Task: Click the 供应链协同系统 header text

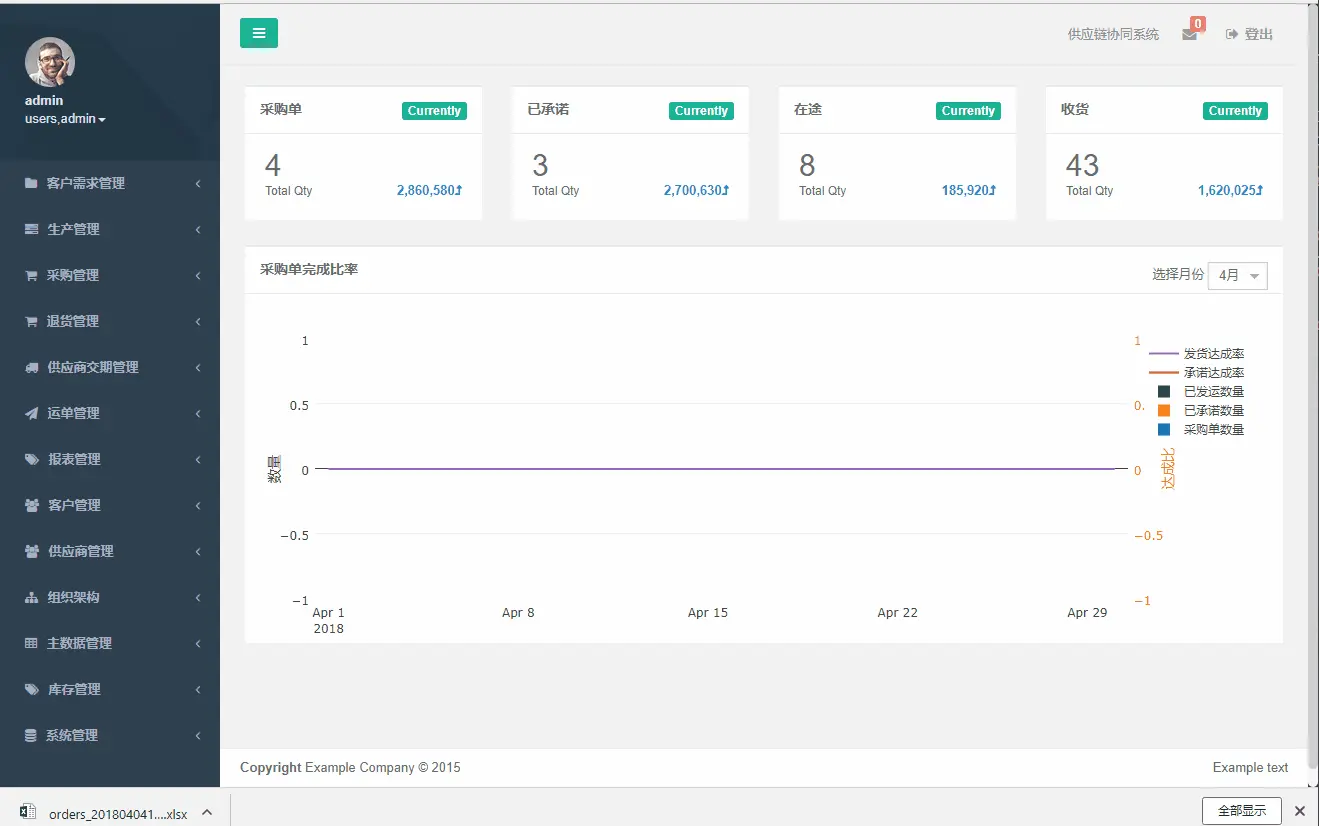Action: pyautogui.click(x=1113, y=34)
